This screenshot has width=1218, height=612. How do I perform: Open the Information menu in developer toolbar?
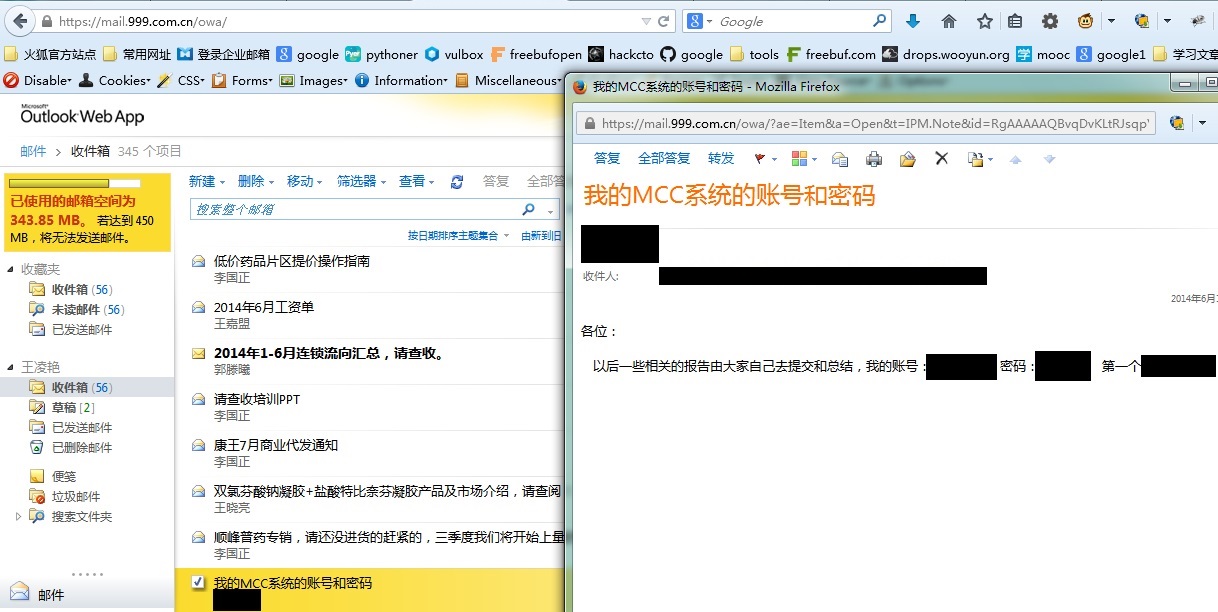click(x=402, y=80)
